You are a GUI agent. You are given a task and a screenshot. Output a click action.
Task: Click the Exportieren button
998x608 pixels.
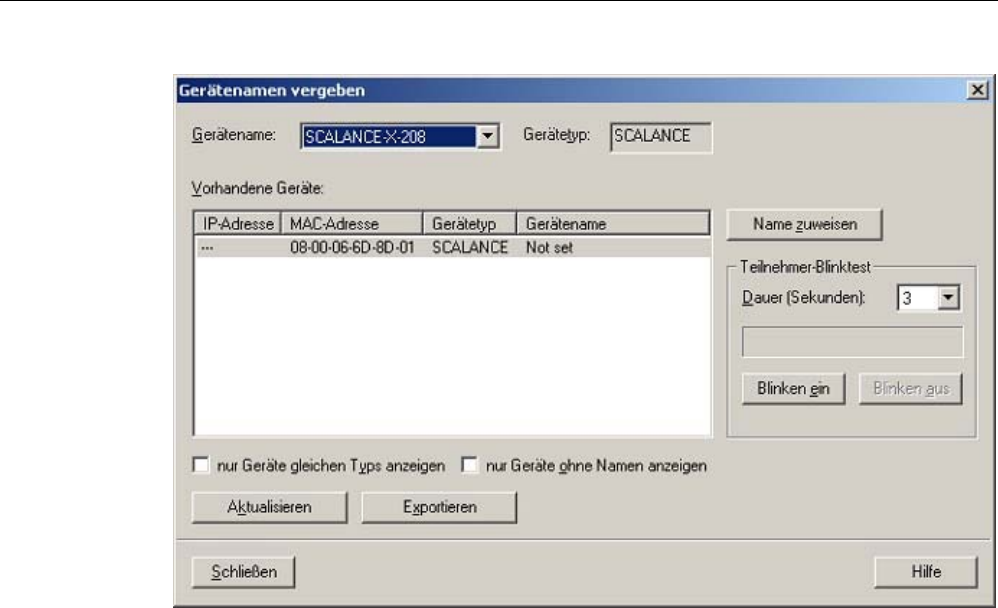coord(439,507)
